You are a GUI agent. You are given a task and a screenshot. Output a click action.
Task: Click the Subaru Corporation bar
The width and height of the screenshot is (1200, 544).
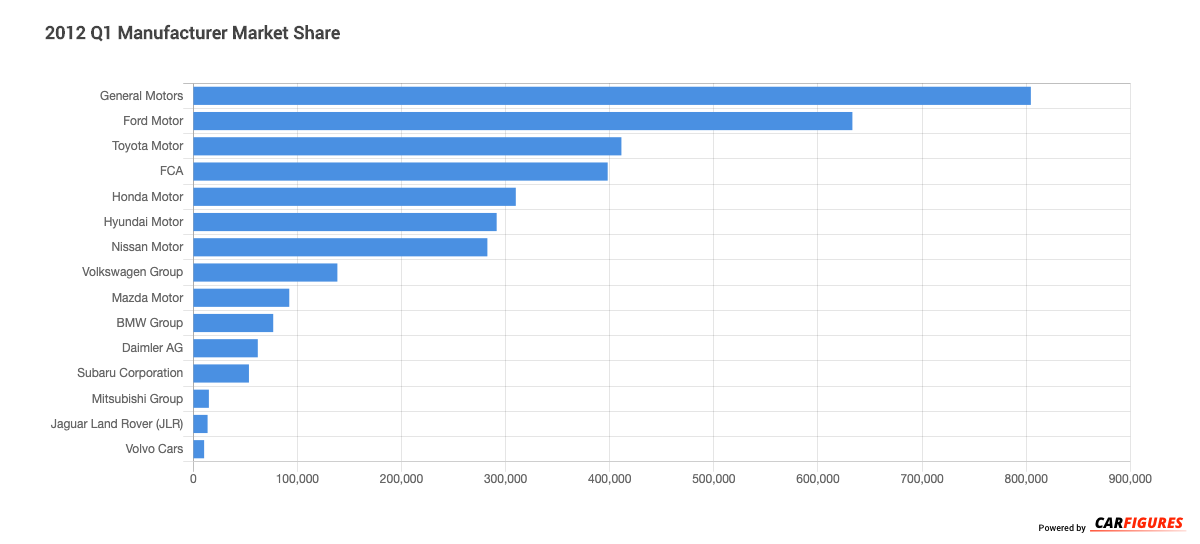click(221, 373)
